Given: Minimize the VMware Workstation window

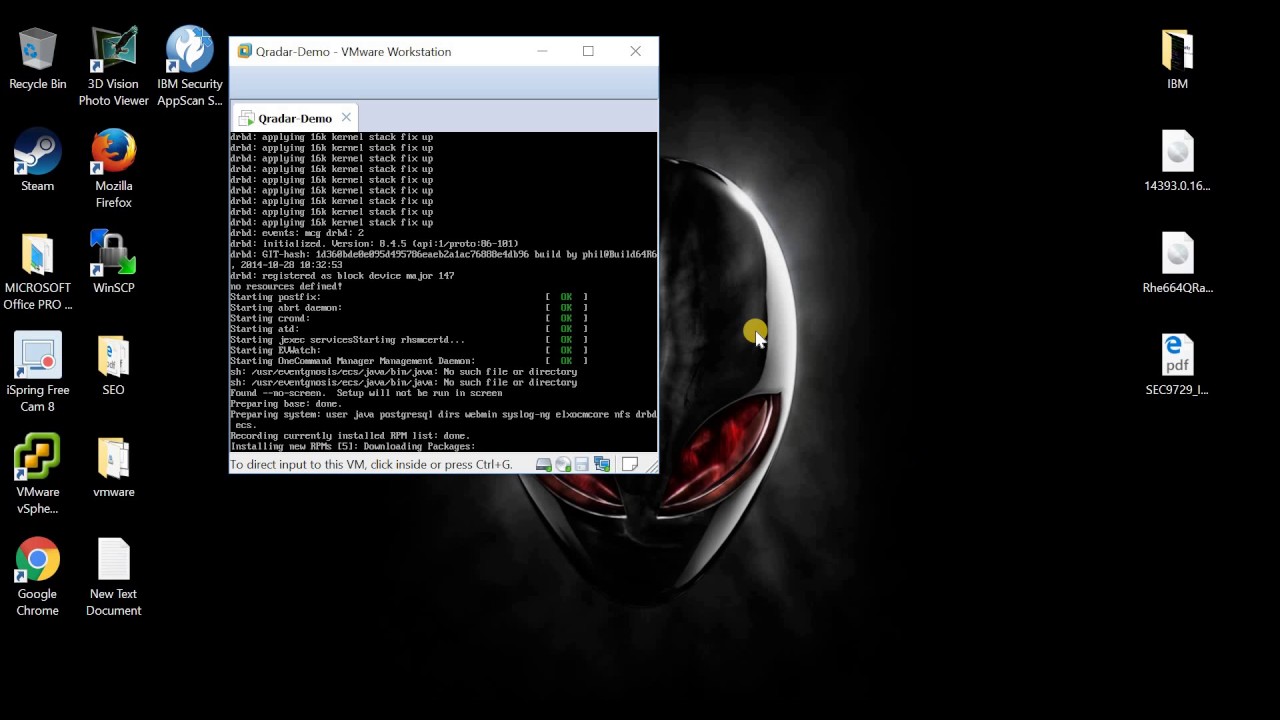Looking at the screenshot, I should pyautogui.click(x=542, y=51).
